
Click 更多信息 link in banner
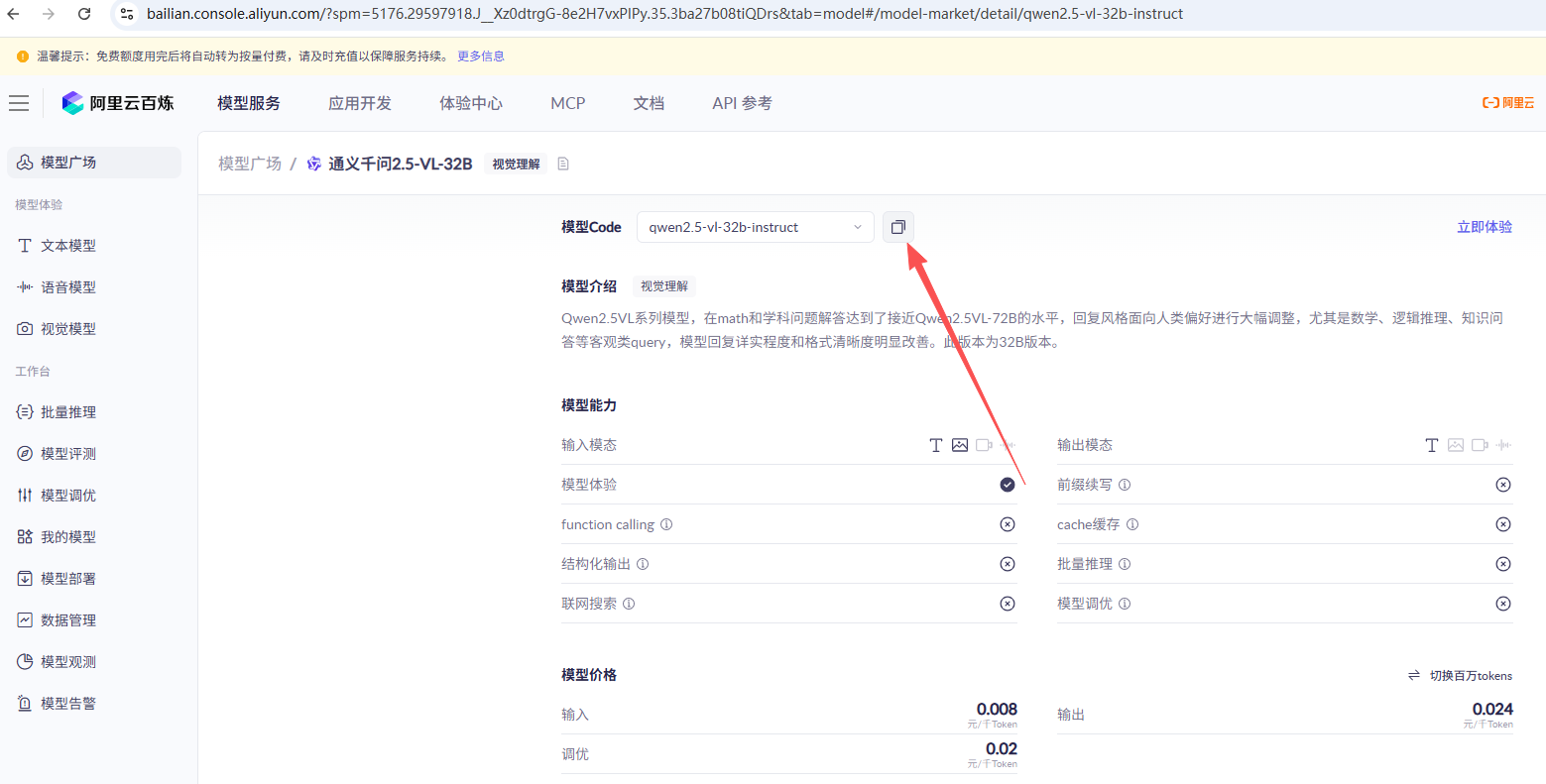click(x=481, y=56)
